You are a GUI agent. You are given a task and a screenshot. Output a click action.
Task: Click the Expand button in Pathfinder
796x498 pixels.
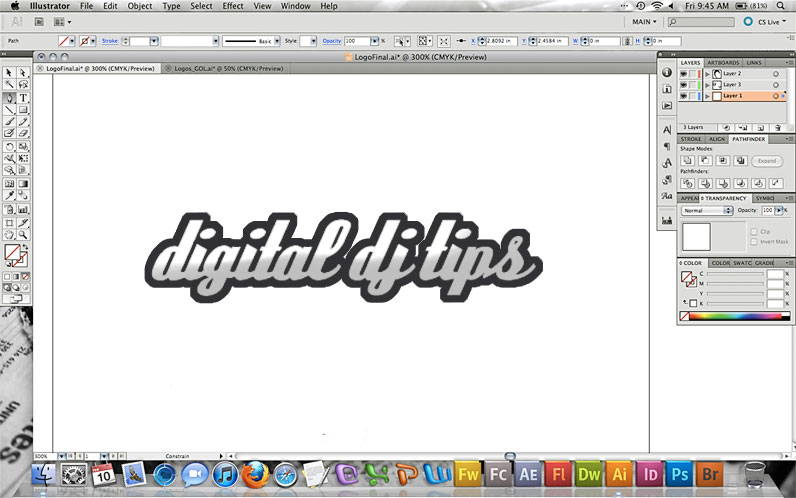click(767, 161)
